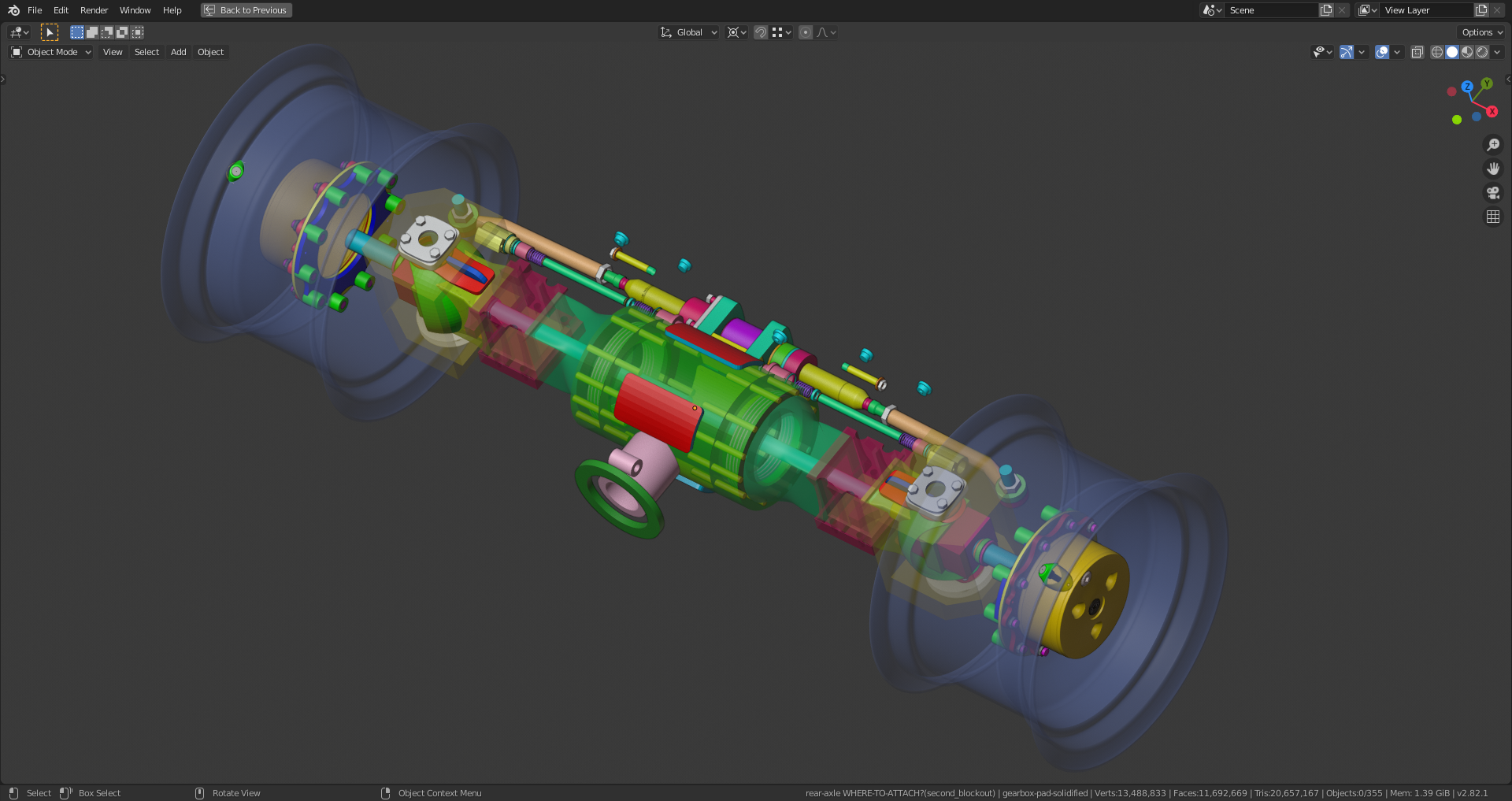The height and width of the screenshot is (801, 1512).
Task: Toggle perspective/orthographic grid icon
Action: [x=1493, y=217]
